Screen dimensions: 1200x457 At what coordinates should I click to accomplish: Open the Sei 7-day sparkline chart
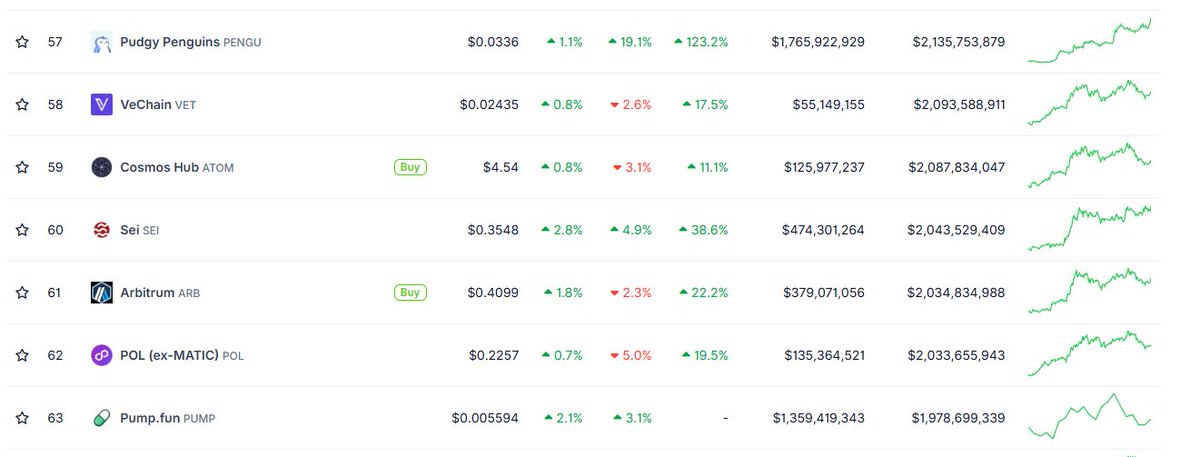(x=1090, y=228)
